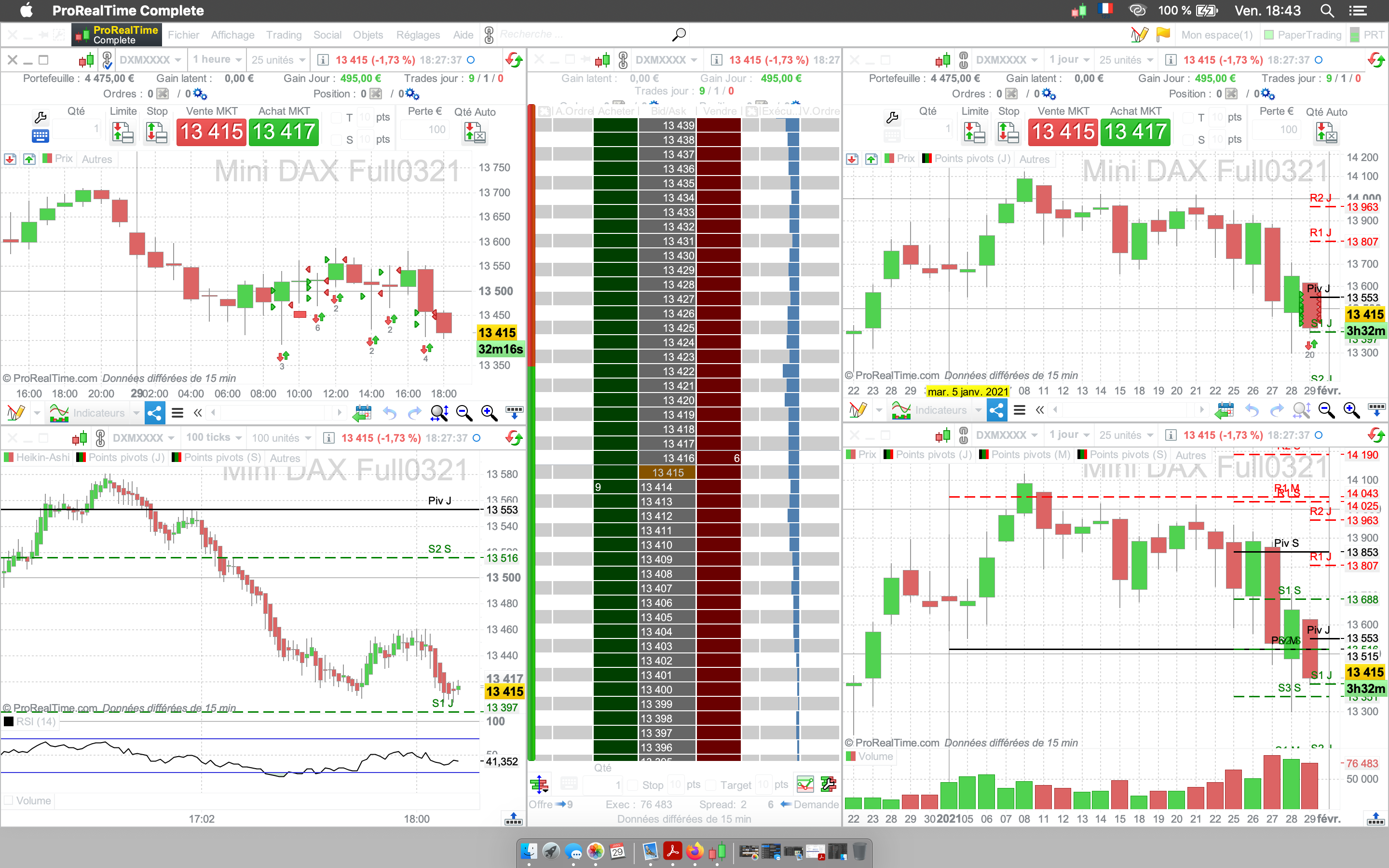Click green Achat MKT 13 417 button on right
Image resolution: width=1389 pixels, height=868 pixels.
click(1135, 132)
